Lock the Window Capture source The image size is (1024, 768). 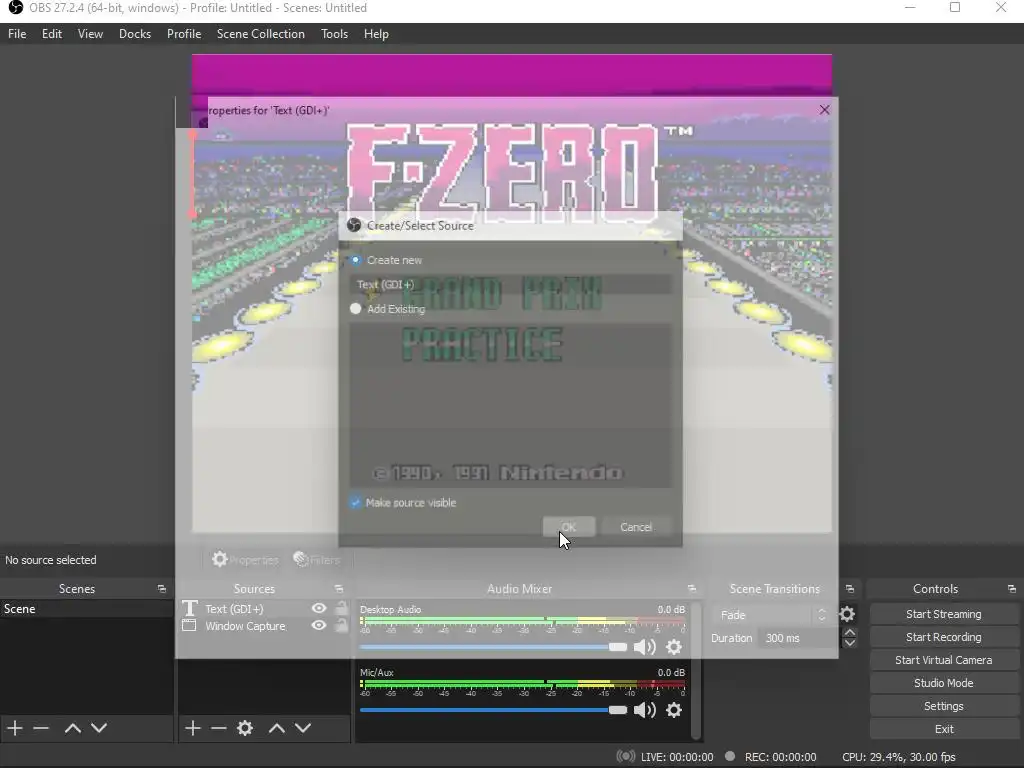pos(341,626)
